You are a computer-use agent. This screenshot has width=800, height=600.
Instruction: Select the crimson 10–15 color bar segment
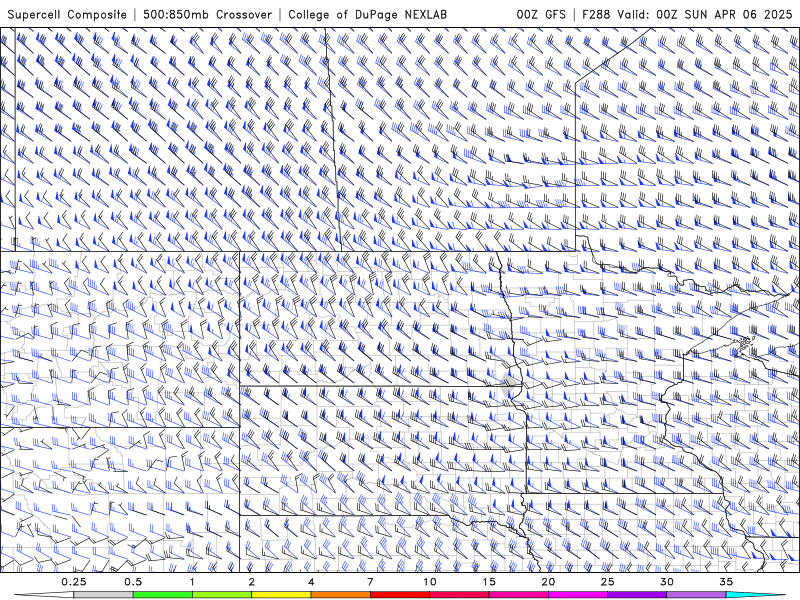click(459, 595)
